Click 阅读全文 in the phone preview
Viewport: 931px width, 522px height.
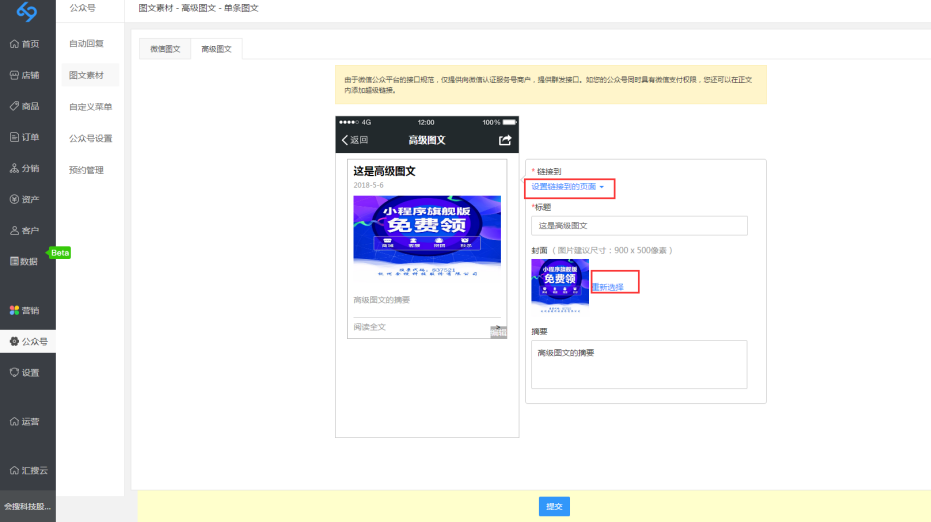[x=370, y=327]
